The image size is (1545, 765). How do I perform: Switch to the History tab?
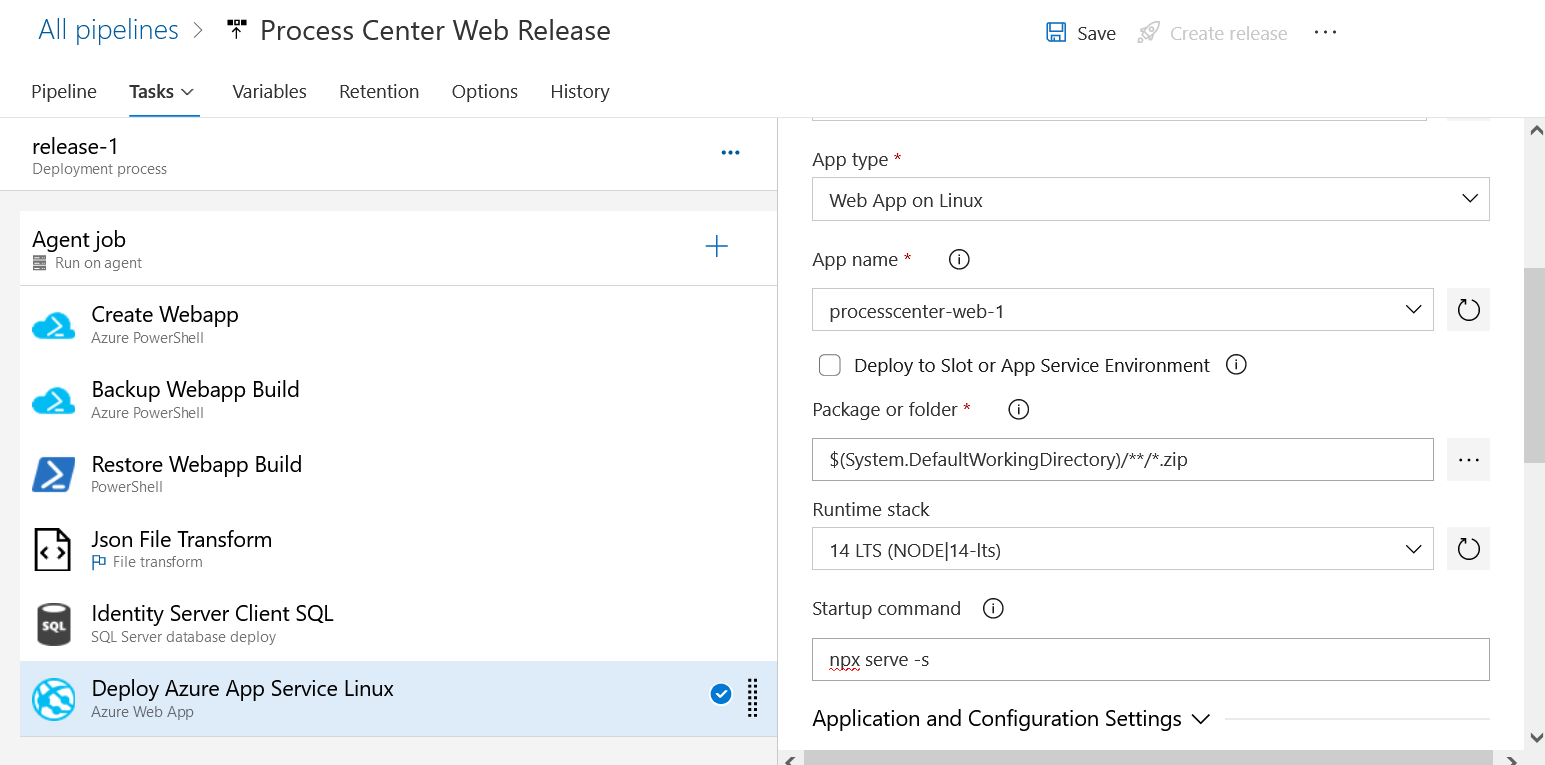point(580,92)
